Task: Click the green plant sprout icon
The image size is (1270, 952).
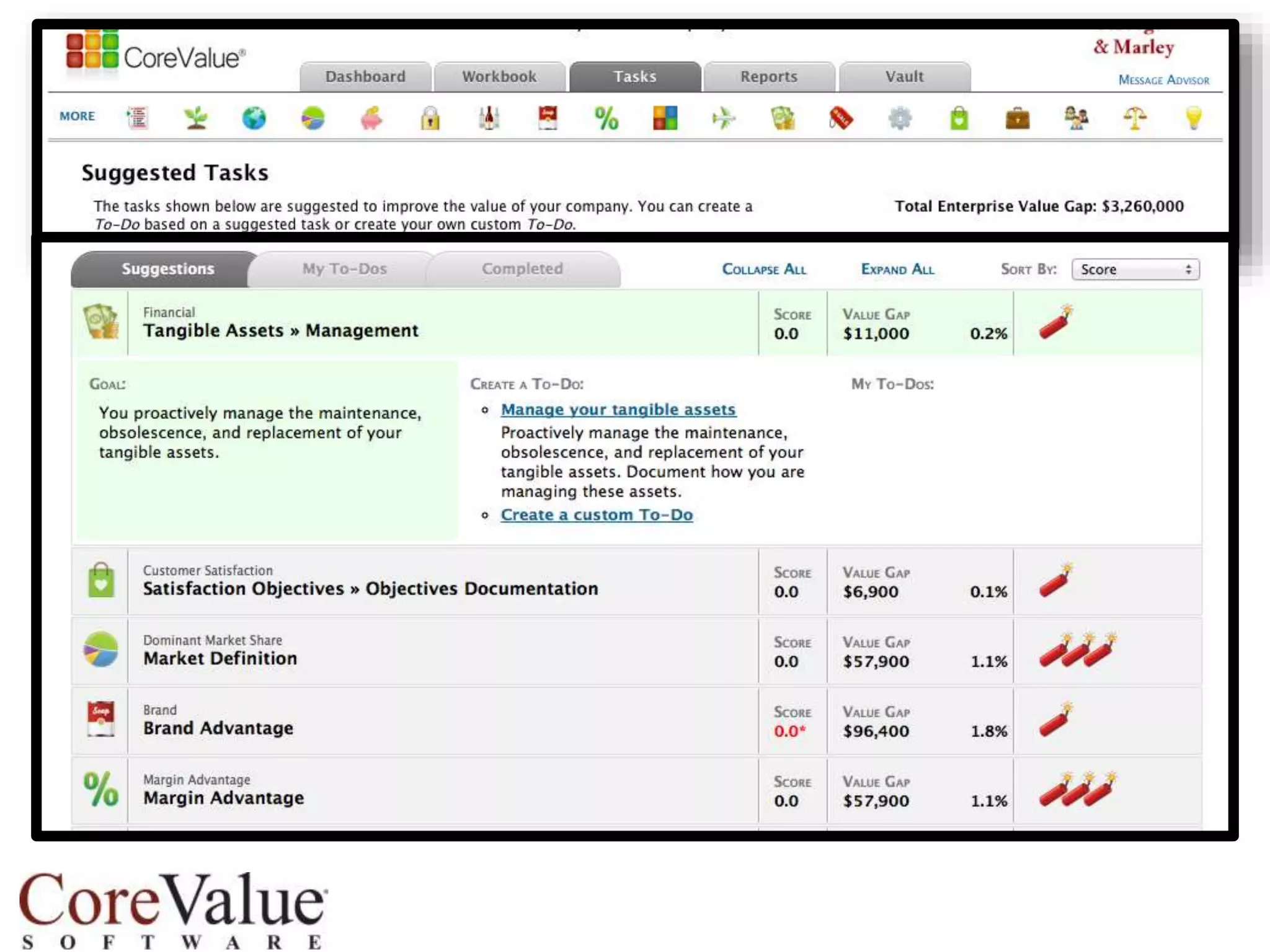Action: 196,118
